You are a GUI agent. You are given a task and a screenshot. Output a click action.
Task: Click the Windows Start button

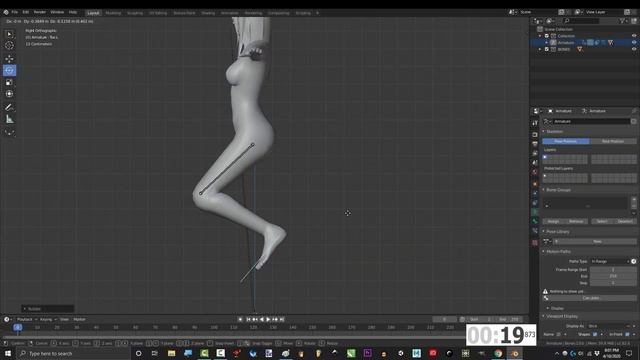[x=8, y=353]
